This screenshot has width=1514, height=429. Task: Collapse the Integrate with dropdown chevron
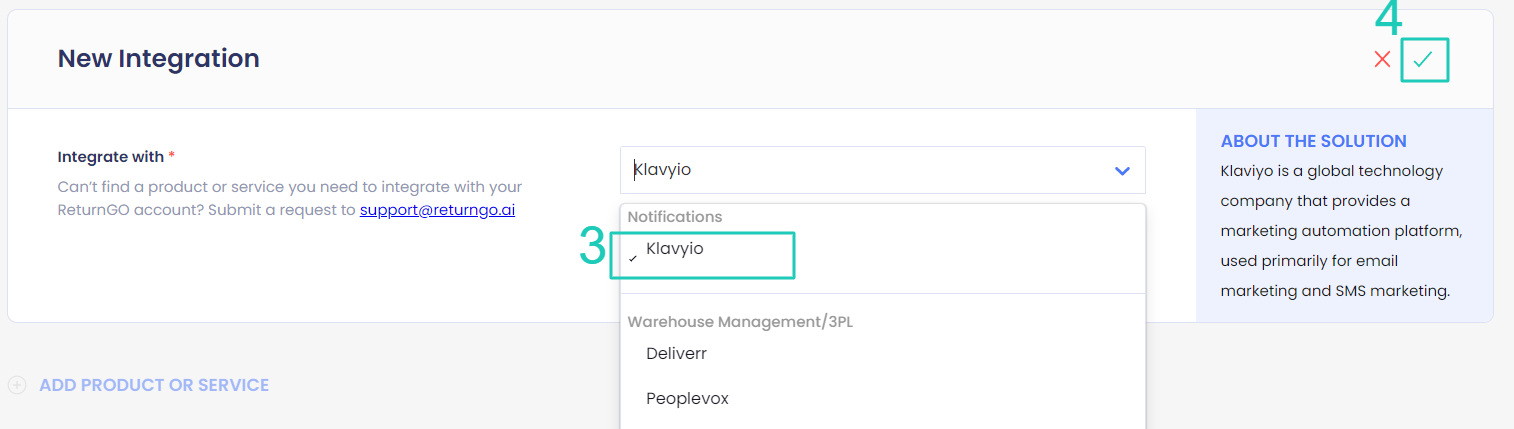[1122, 171]
